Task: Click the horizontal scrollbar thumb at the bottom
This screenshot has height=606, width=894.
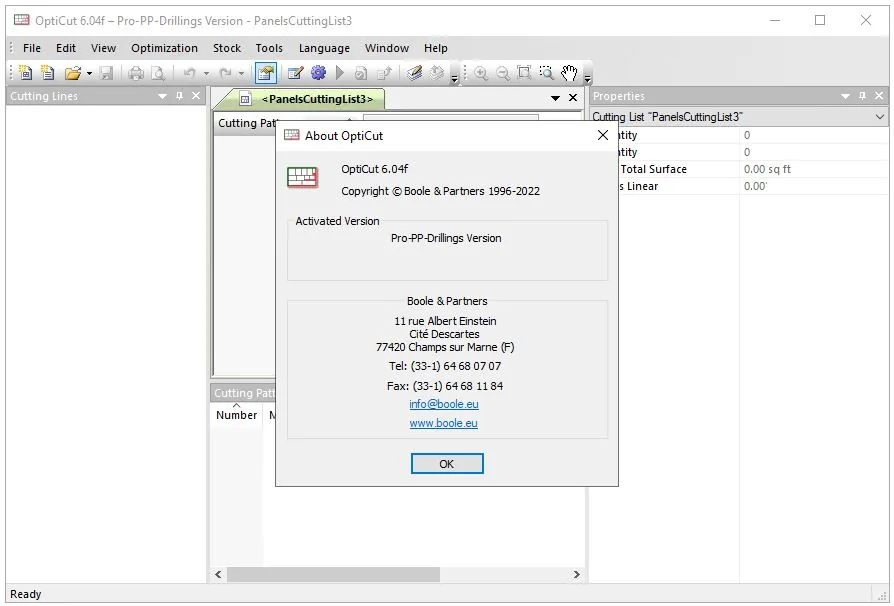Action: 334,574
